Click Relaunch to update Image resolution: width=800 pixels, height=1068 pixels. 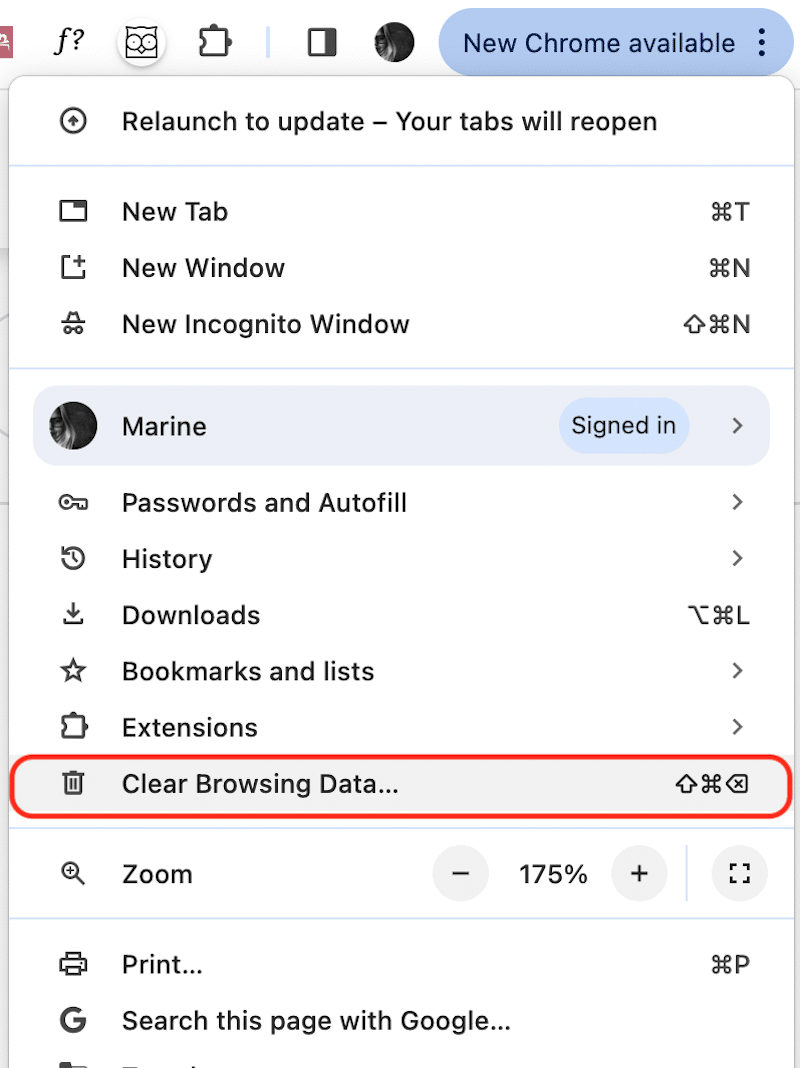389,121
